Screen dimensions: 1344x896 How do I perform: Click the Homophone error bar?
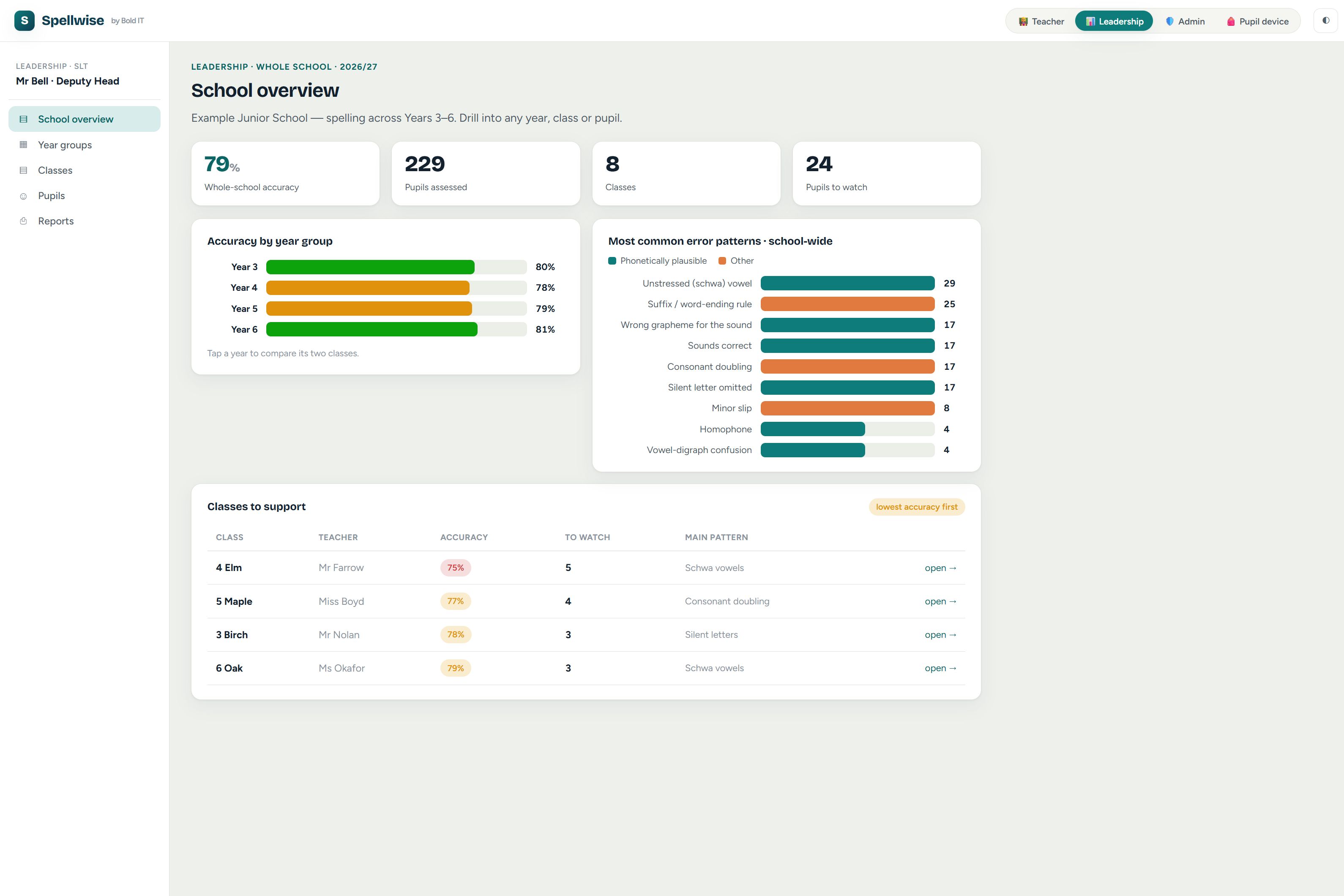[x=847, y=429]
